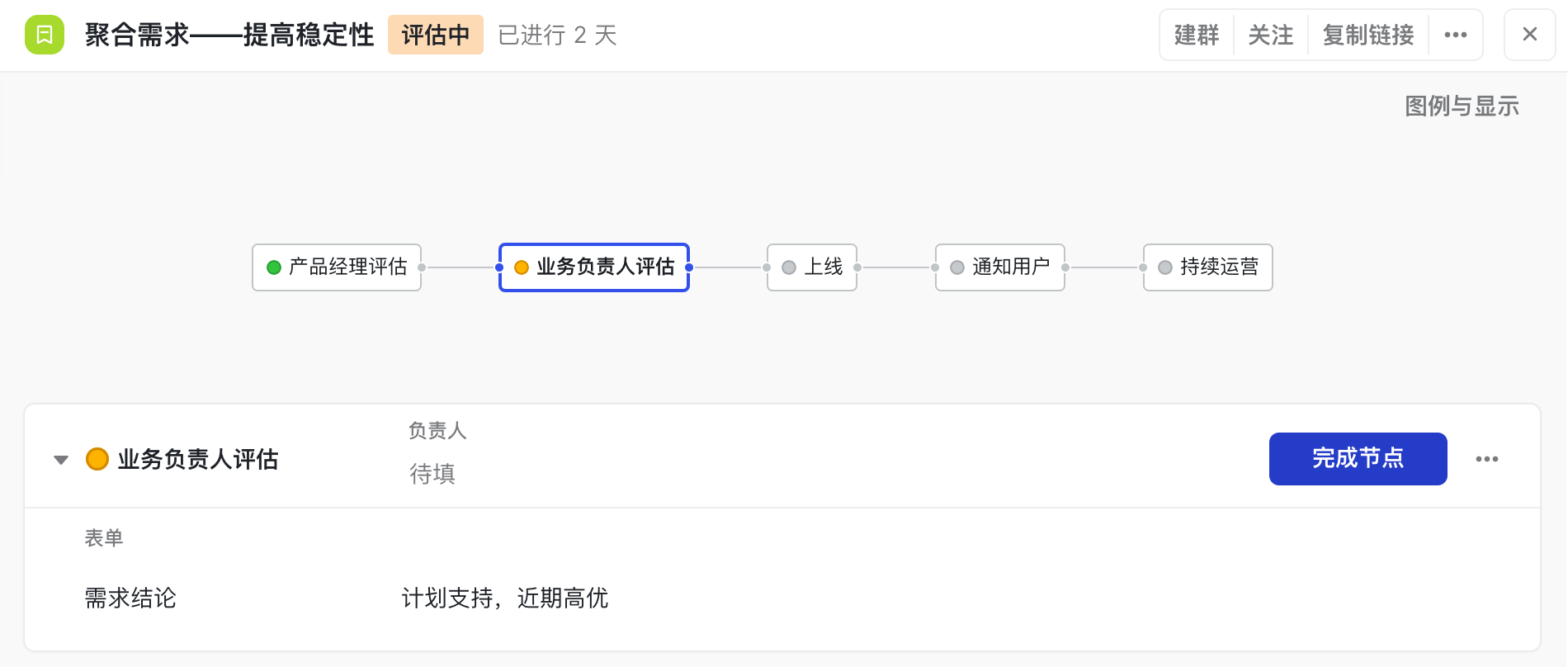Click the 关注 follow button
The width and height of the screenshot is (1568, 667).
point(1271,35)
